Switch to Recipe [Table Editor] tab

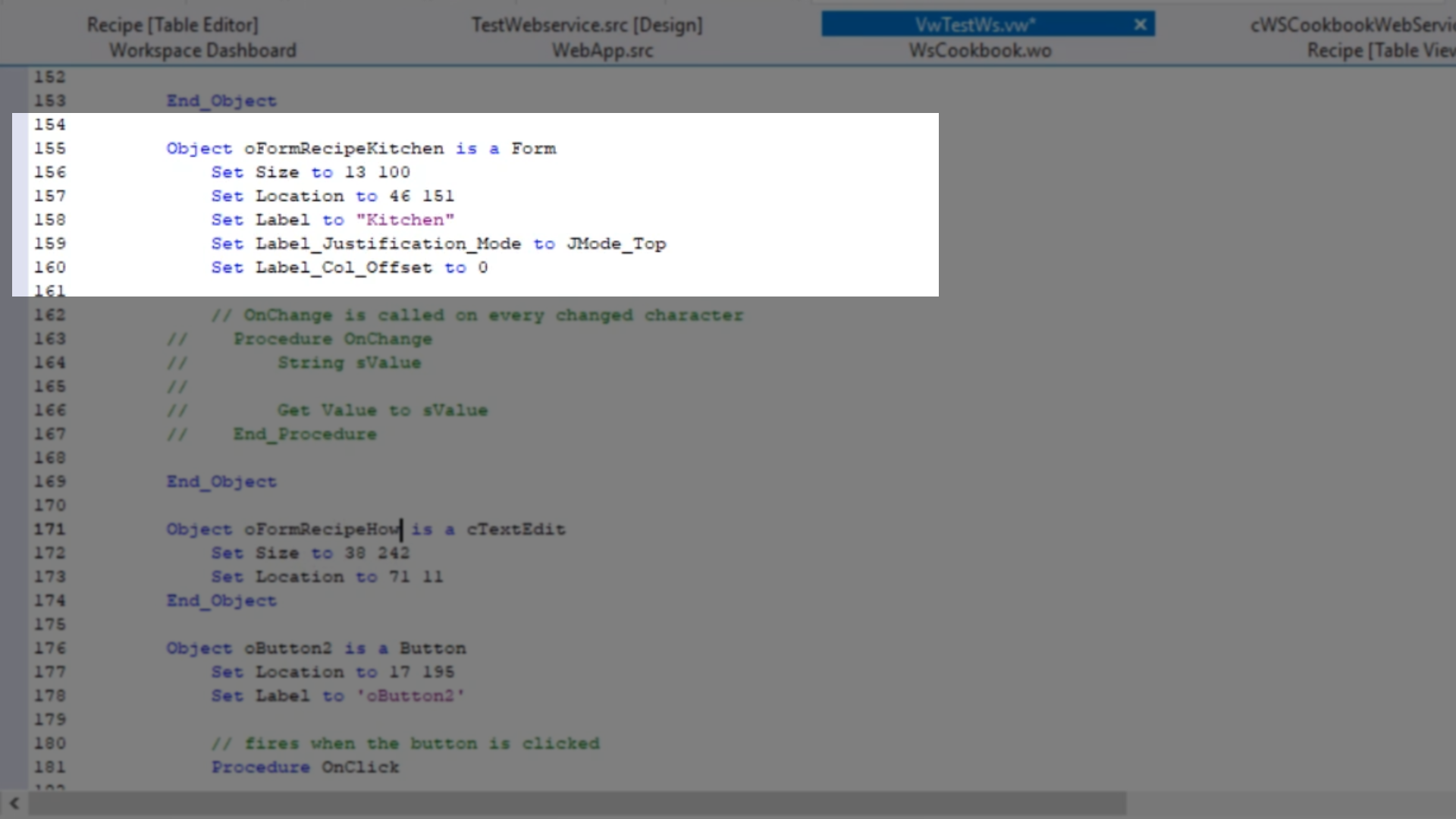[172, 25]
